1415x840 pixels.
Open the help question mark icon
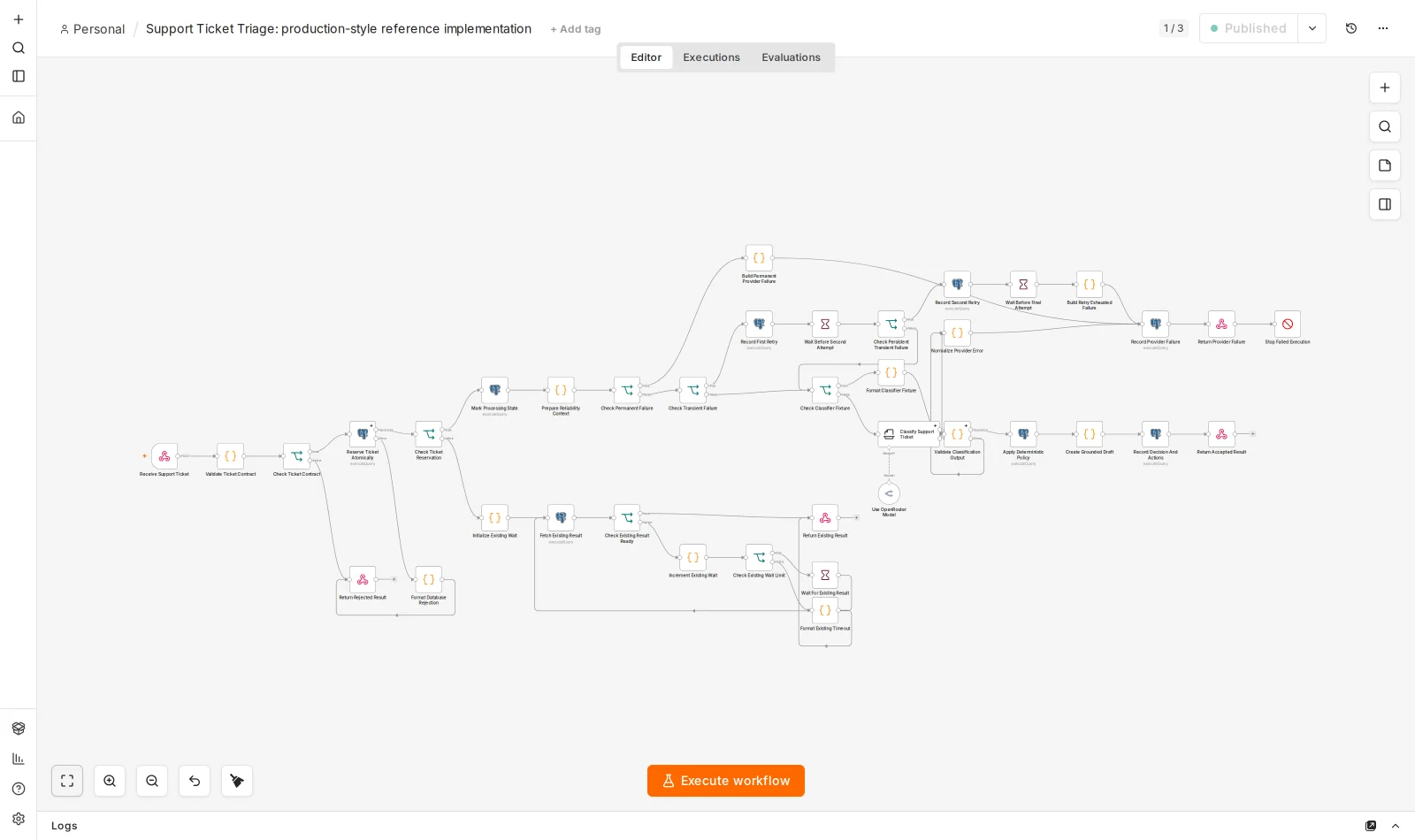[x=19, y=789]
